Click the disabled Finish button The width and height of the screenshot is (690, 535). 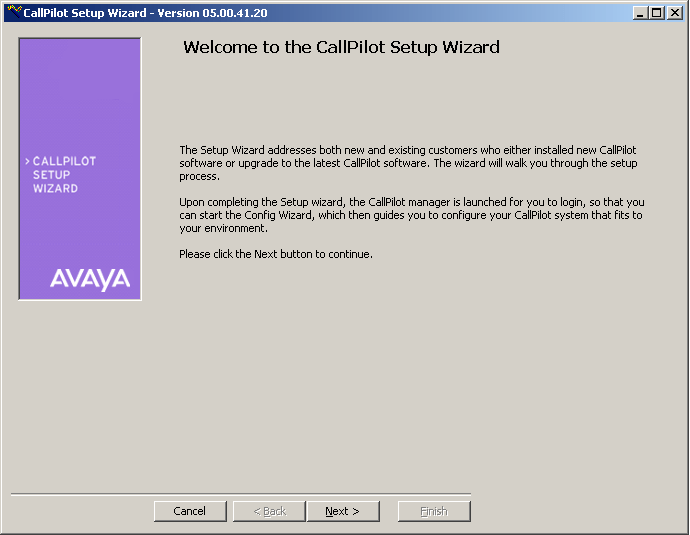pos(434,511)
